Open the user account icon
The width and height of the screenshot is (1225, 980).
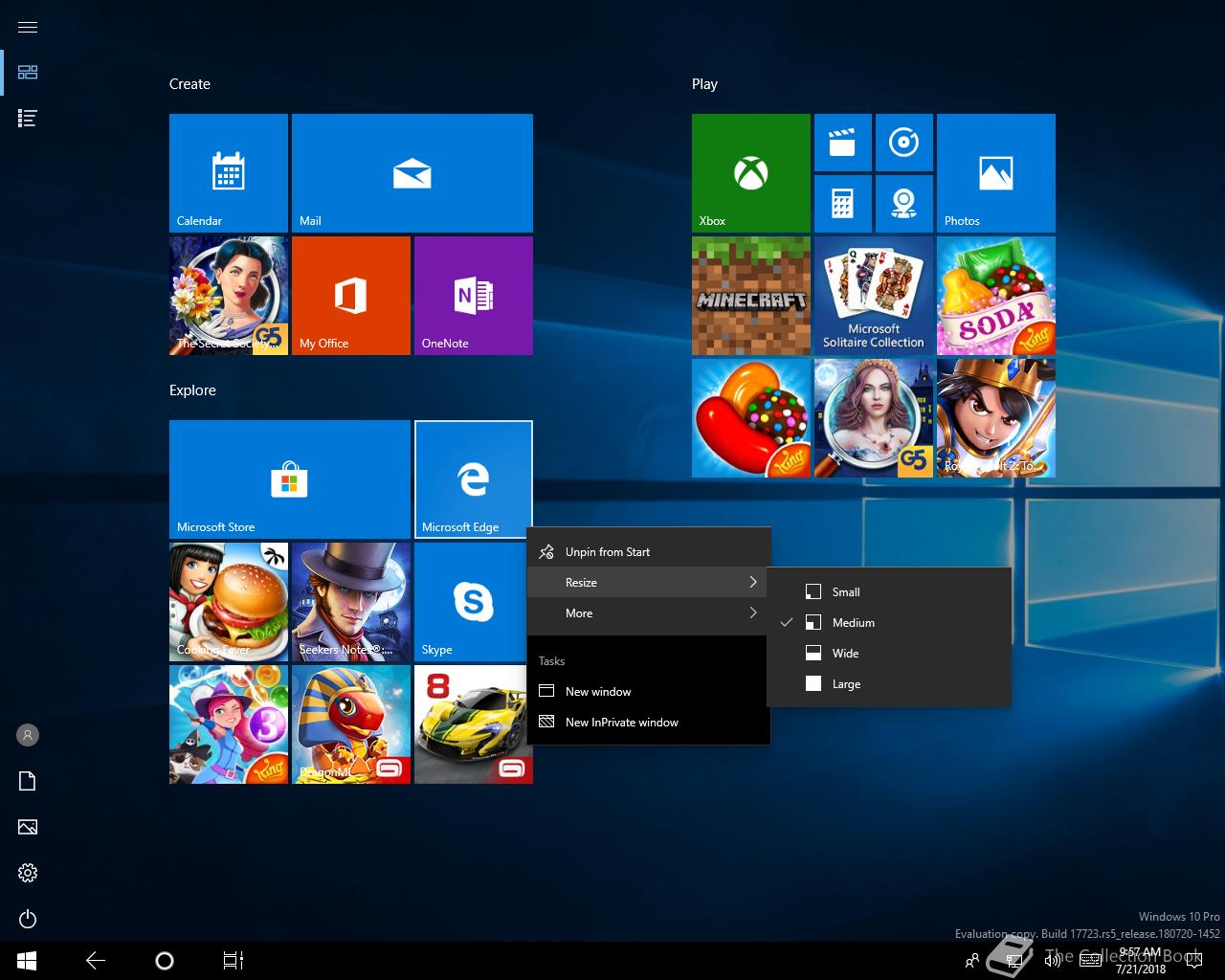click(28, 735)
